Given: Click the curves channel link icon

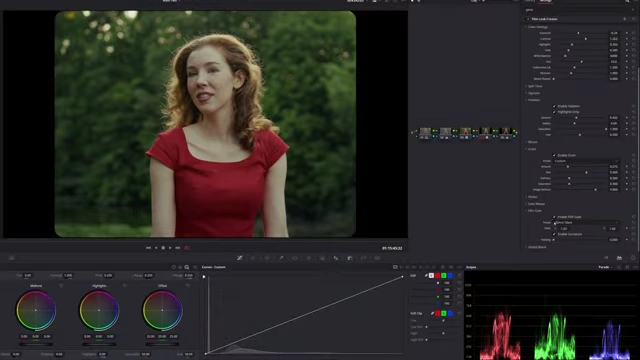Looking at the screenshot, I should click(x=426, y=276).
